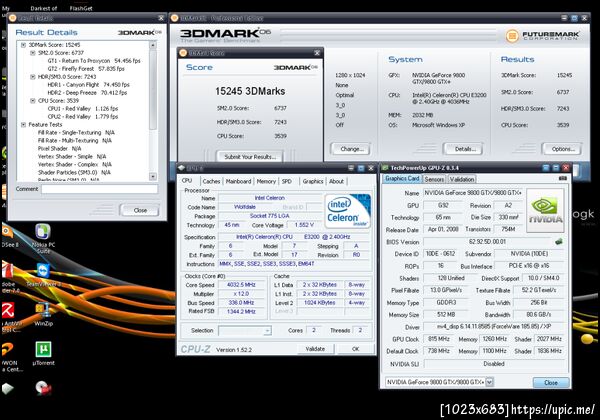Image resolution: width=600 pixels, height=420 pixels.
Task: Close the Result Details dialog with the Close button
Action: (x=140, y=210)
